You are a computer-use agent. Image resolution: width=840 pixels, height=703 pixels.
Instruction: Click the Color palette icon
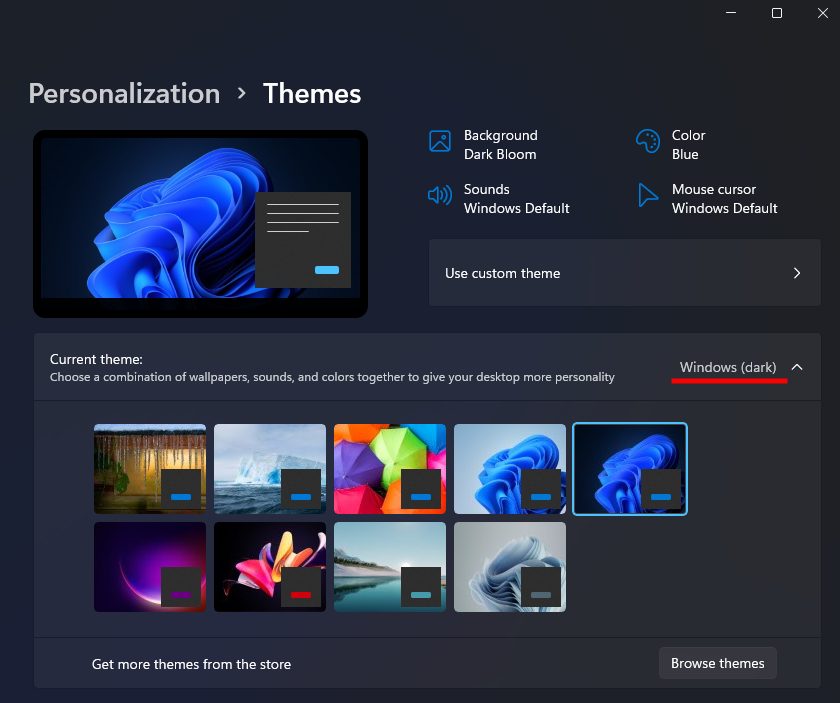click(x=648, y=141)
